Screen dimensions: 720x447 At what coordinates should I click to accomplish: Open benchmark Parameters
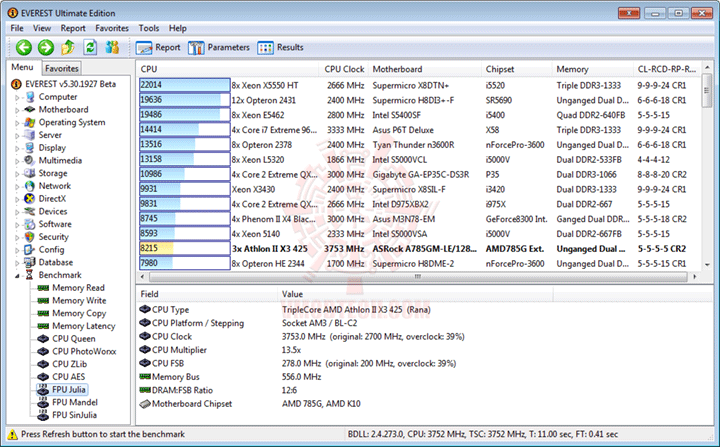(219, 47)
